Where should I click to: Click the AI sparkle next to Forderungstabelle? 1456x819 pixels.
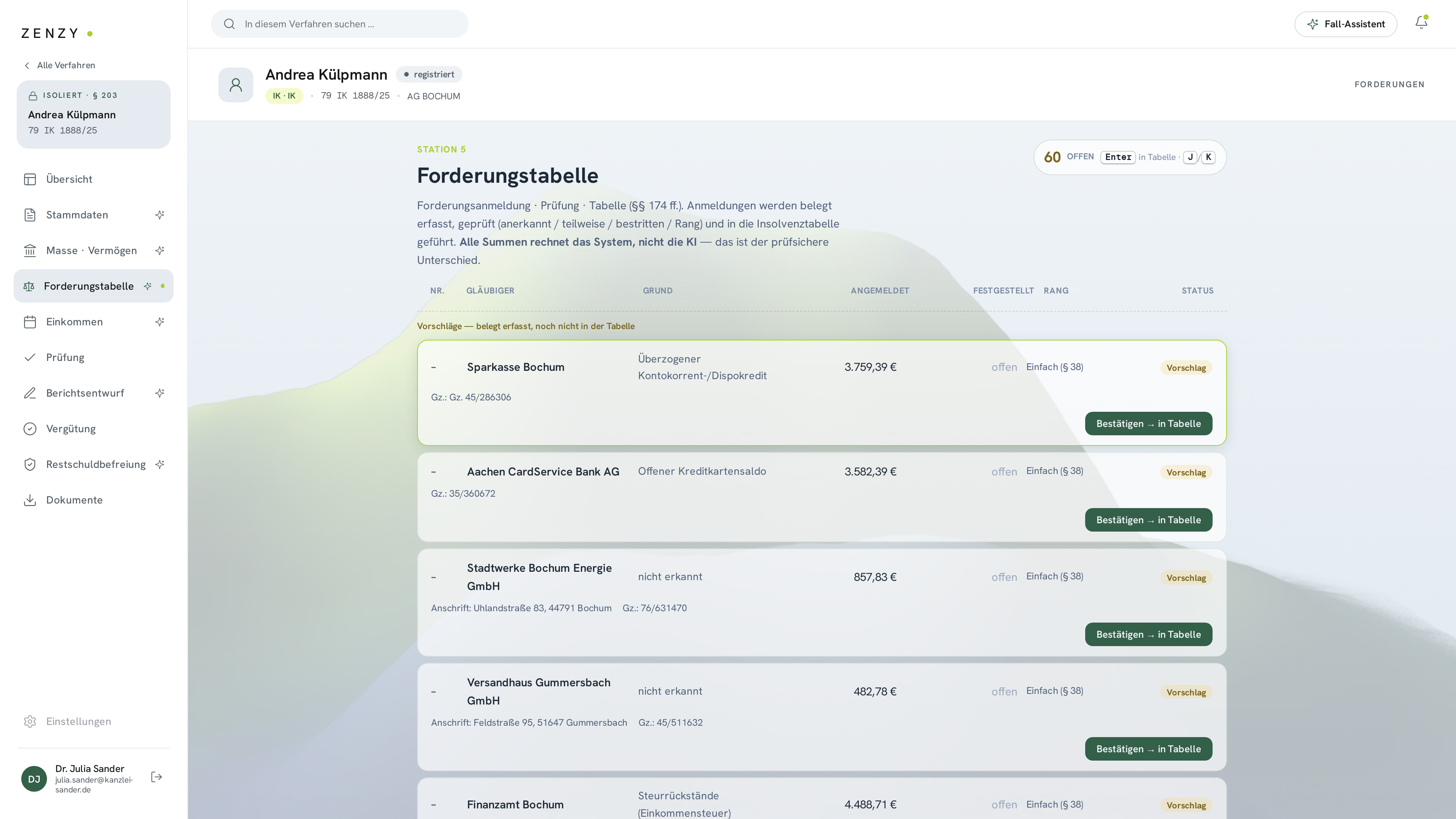point(147,286)
